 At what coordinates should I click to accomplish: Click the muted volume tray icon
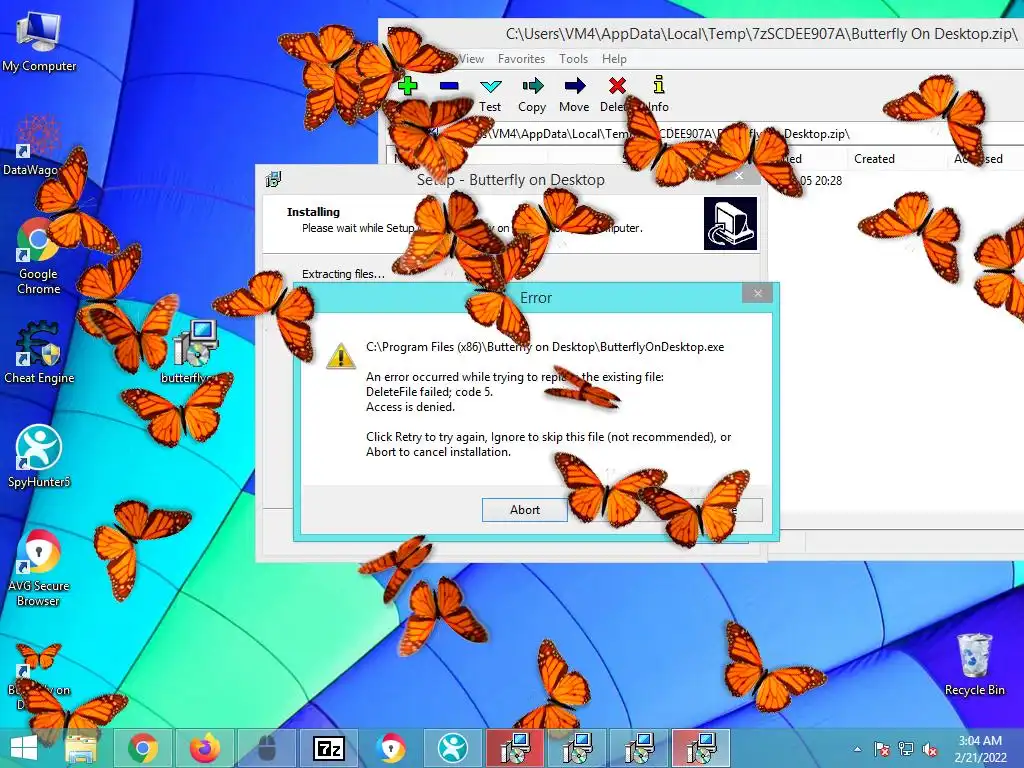[x=930, y=749]
